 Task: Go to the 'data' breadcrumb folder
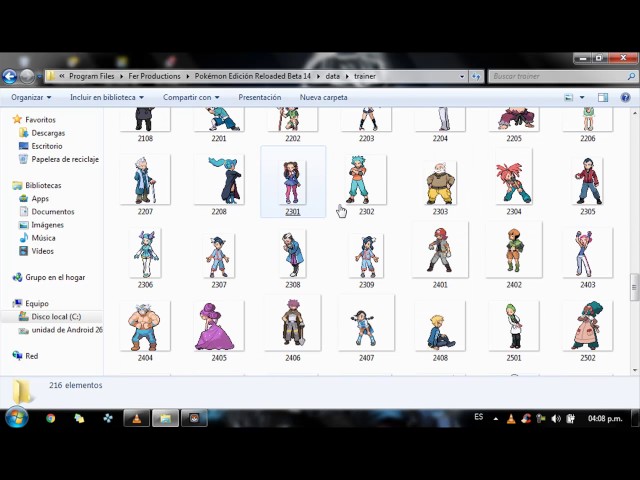point(332,76)
